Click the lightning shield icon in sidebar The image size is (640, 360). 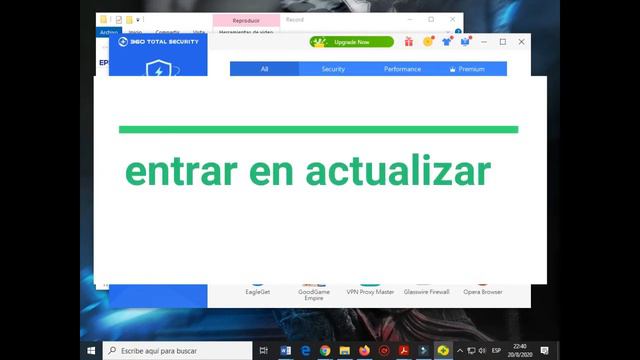pos(159,68)
